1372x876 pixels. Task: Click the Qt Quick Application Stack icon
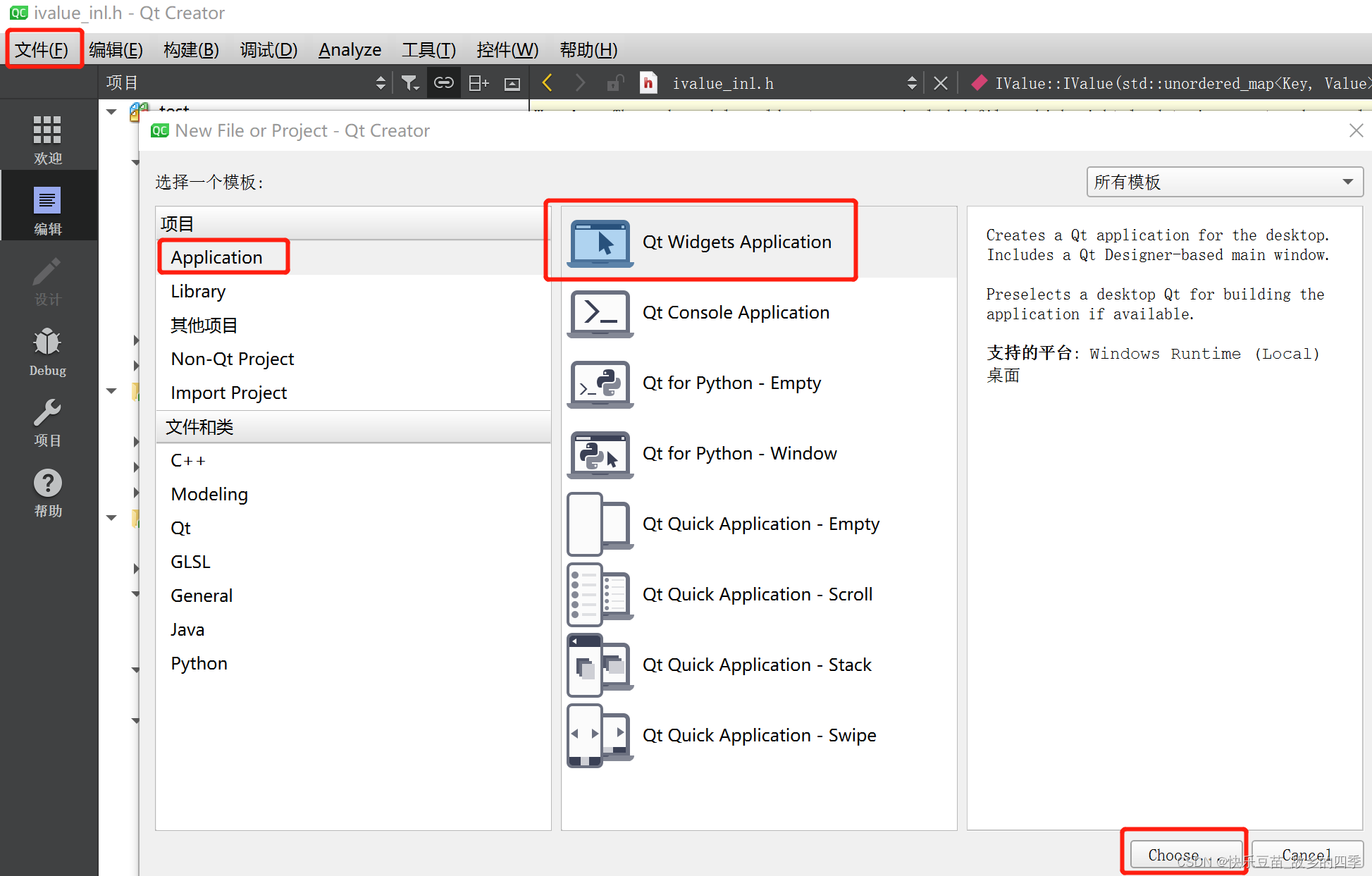coord(600,665)
